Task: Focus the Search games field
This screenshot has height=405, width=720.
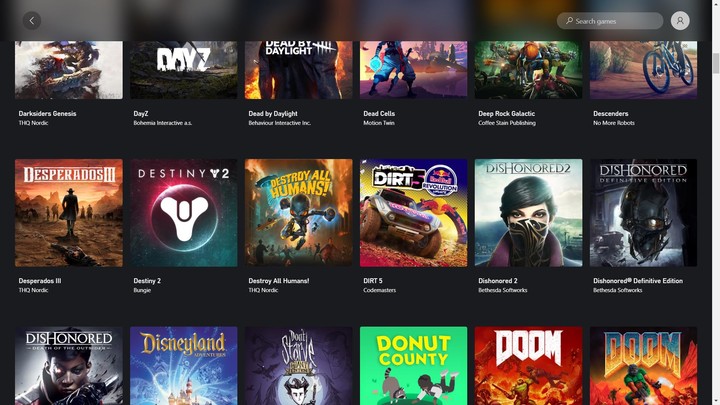Action: pos(610,21)
